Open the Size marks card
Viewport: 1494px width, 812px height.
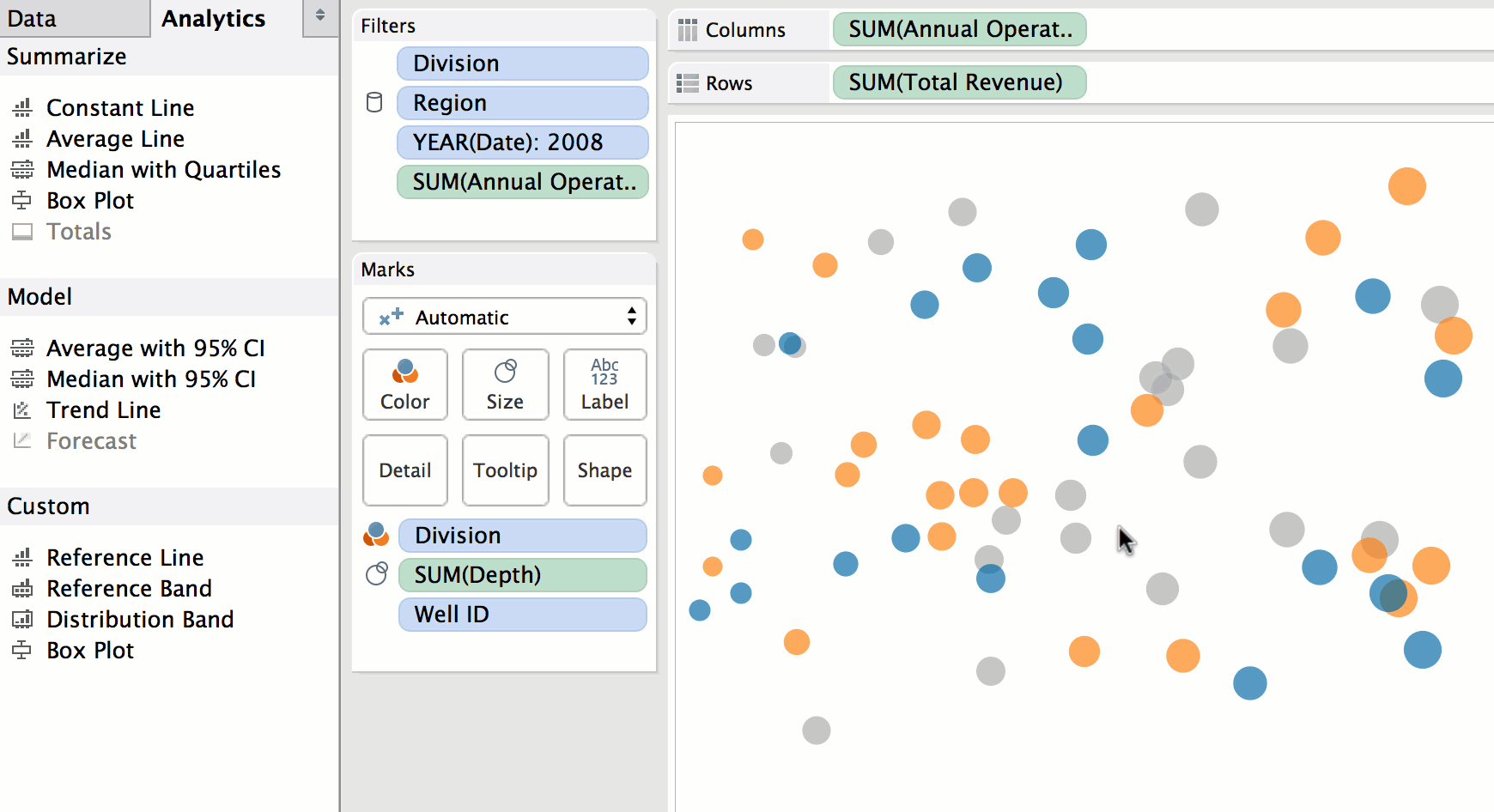click(x=505, y=385)
